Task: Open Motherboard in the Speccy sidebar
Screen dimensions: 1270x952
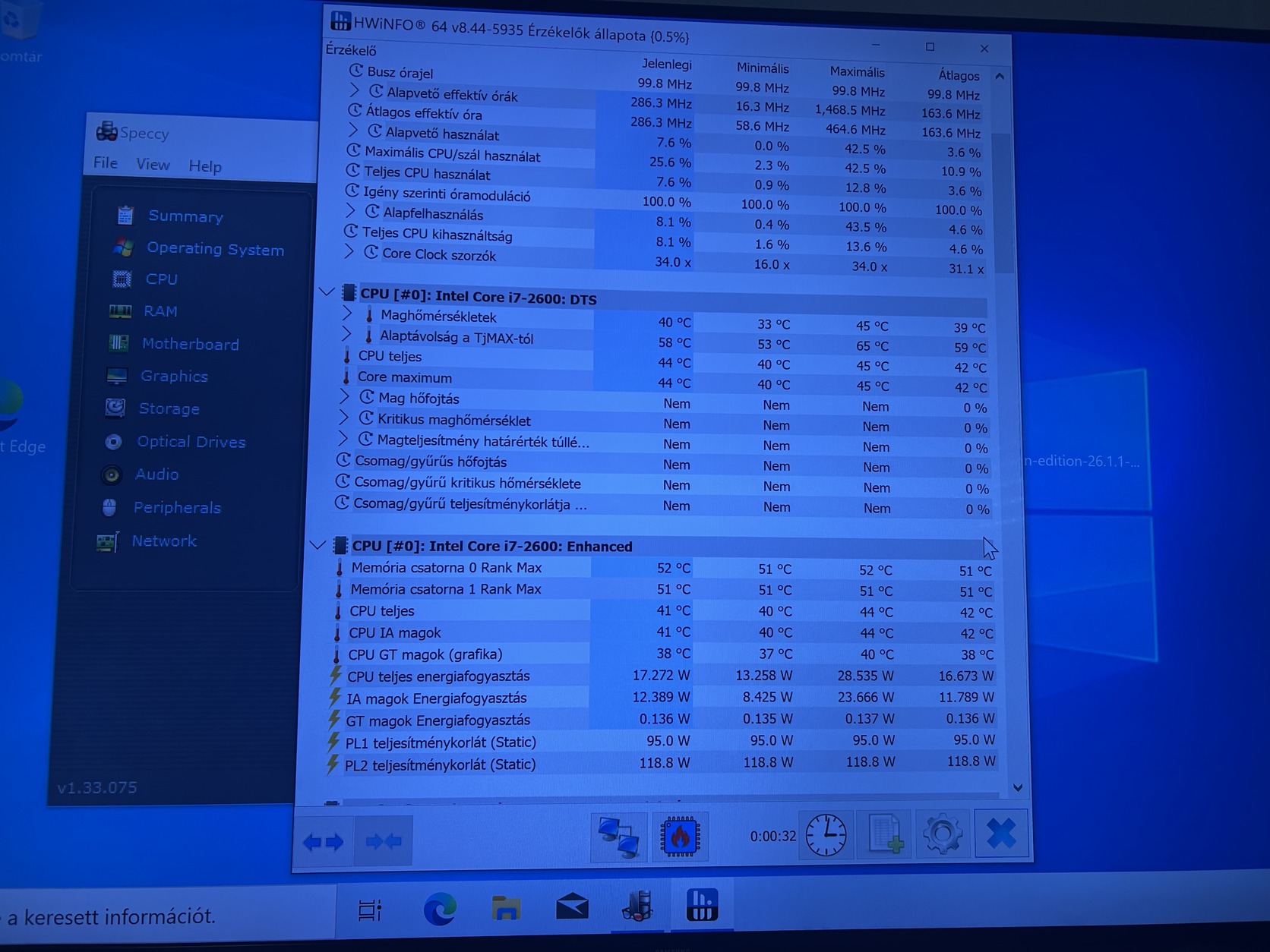Action: tap(190, 344)
